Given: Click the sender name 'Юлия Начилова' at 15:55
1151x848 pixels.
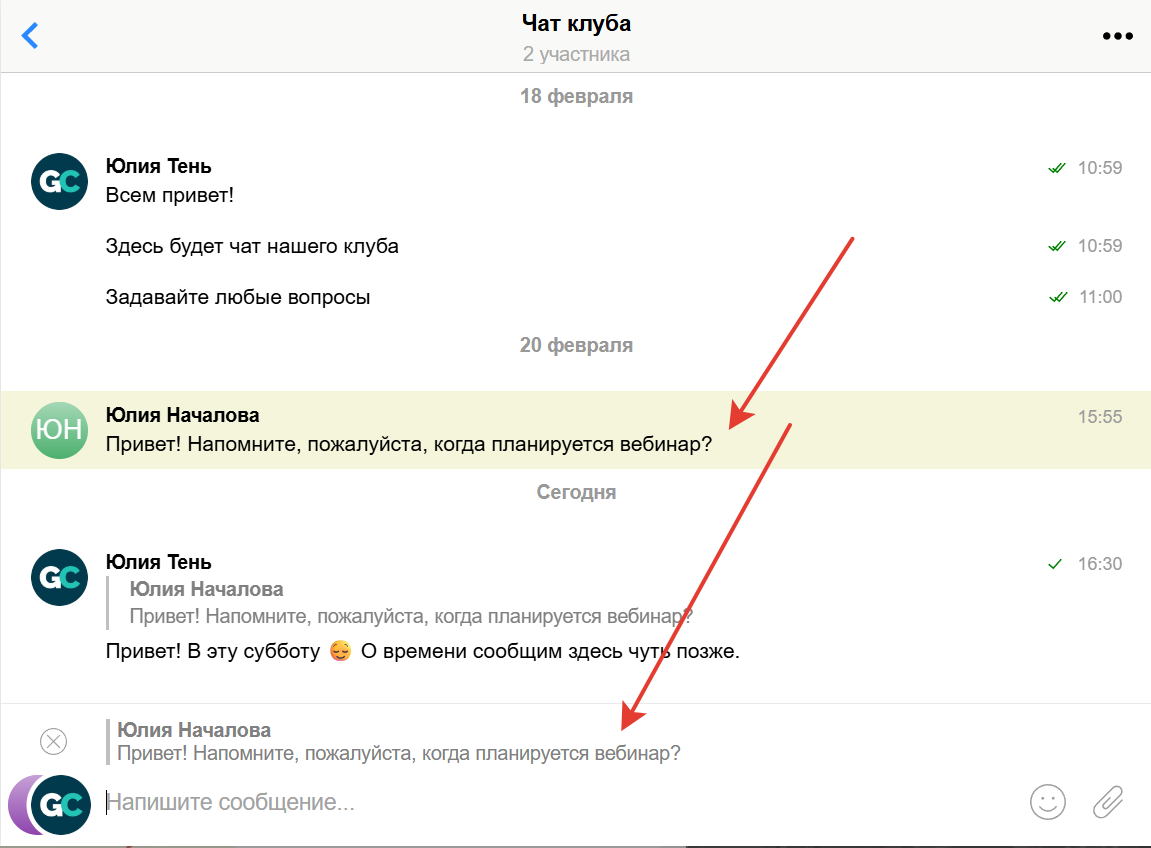Looking at the screenshot, I should click(x=182, y=415).
